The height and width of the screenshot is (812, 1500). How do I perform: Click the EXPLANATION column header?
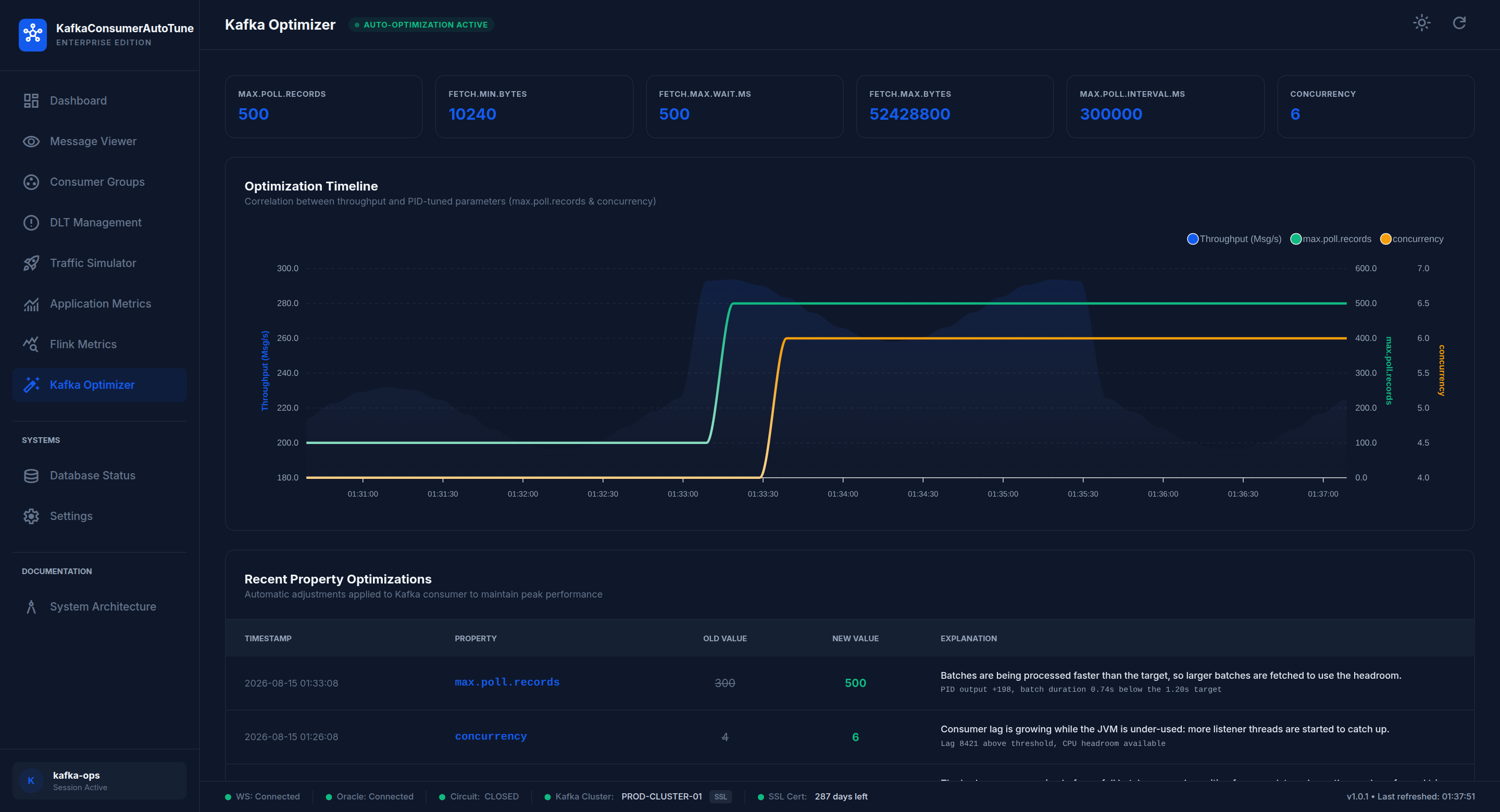[968, 639]
